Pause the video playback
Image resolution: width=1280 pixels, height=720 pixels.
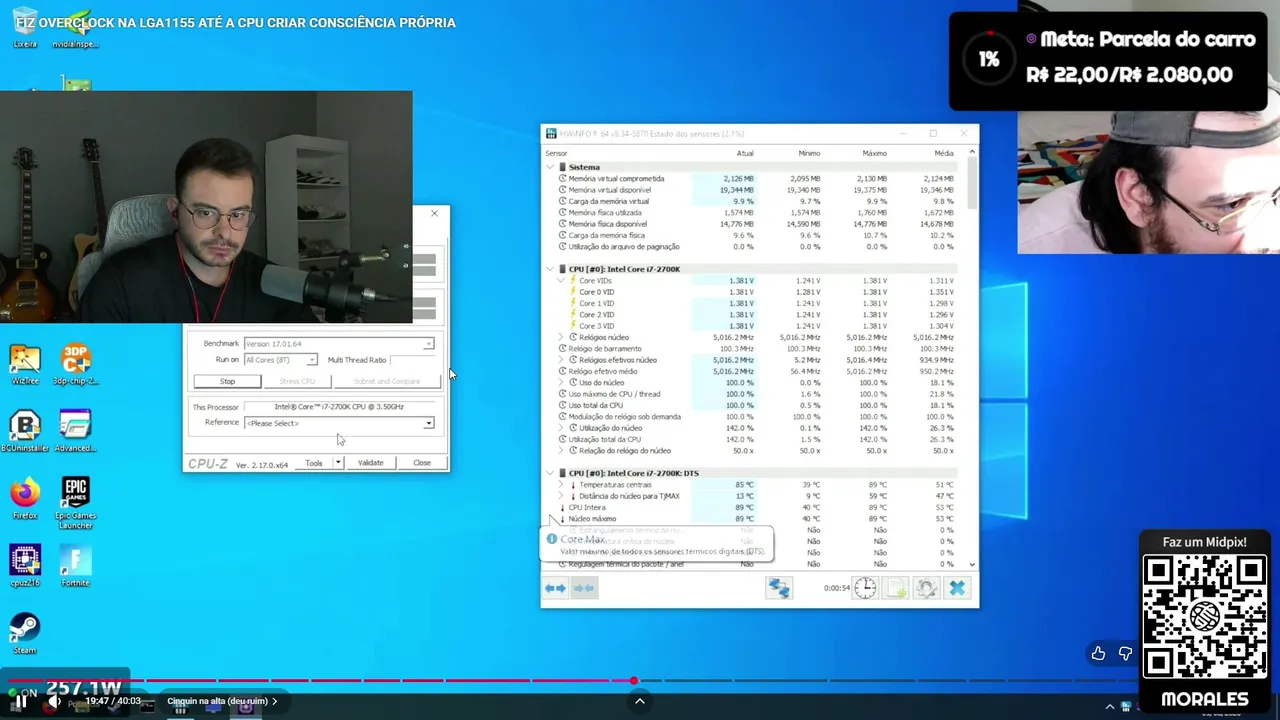pos(20,702)
